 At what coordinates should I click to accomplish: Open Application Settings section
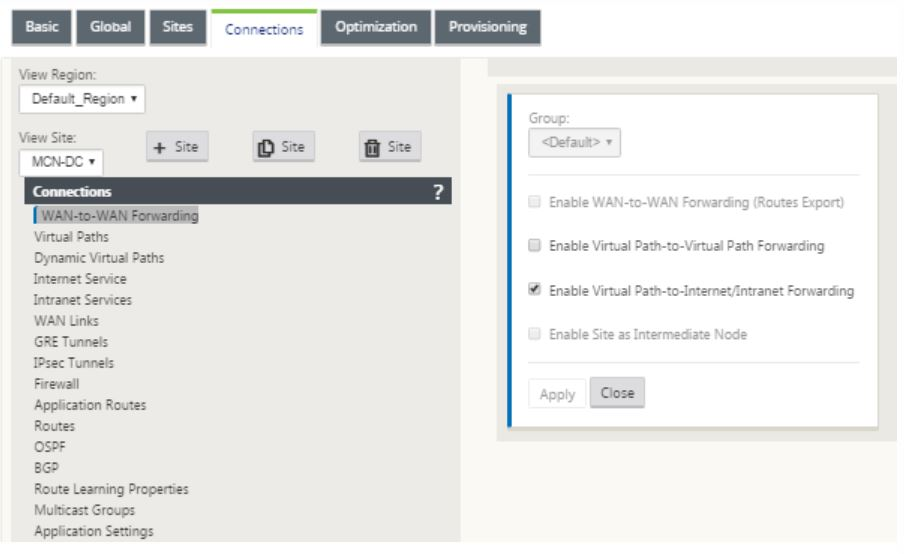94,532
